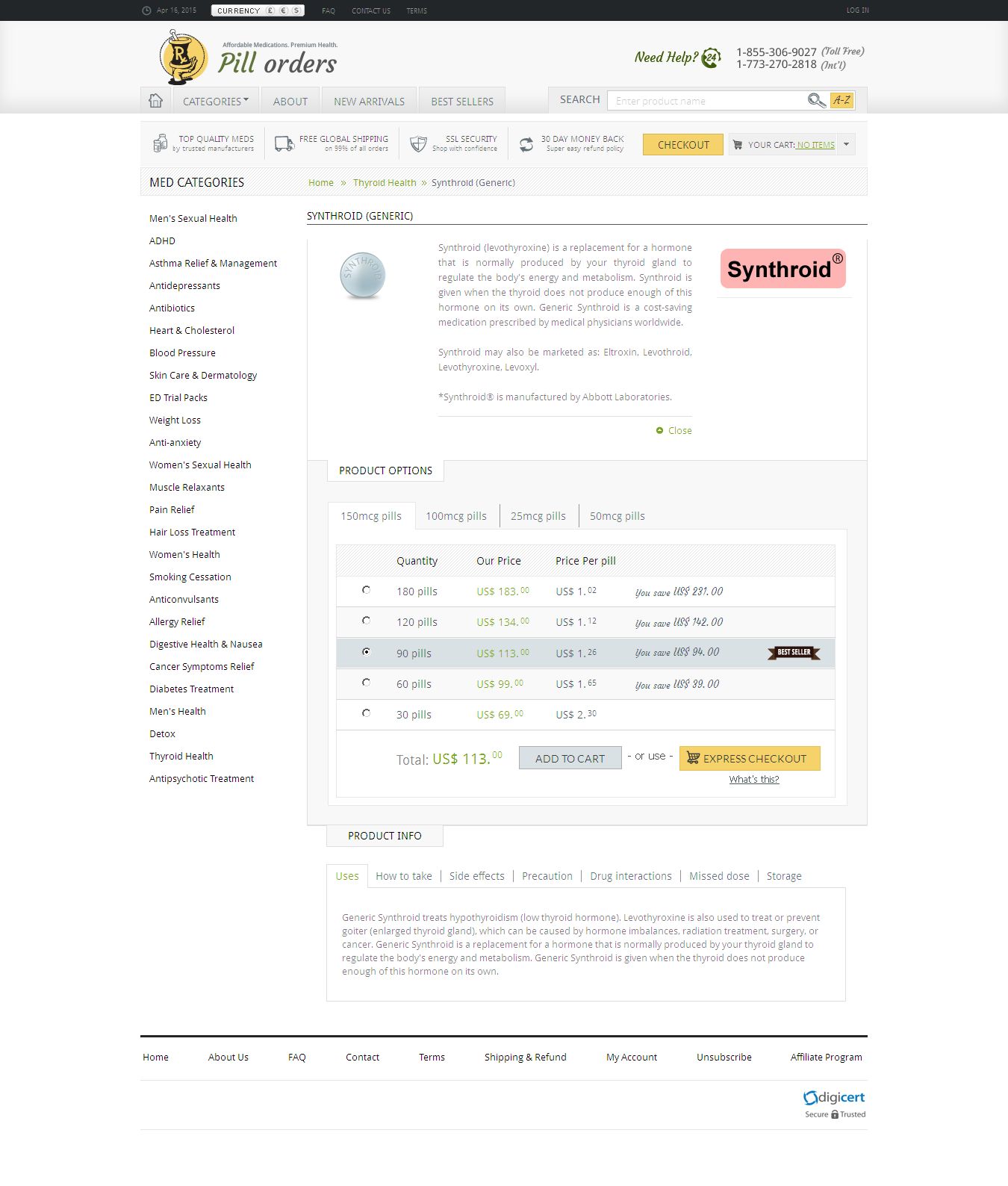Screen dimensions: 1008x1186
Task: Select the 30 pills radio option
Action: click(x=366, y=713)
